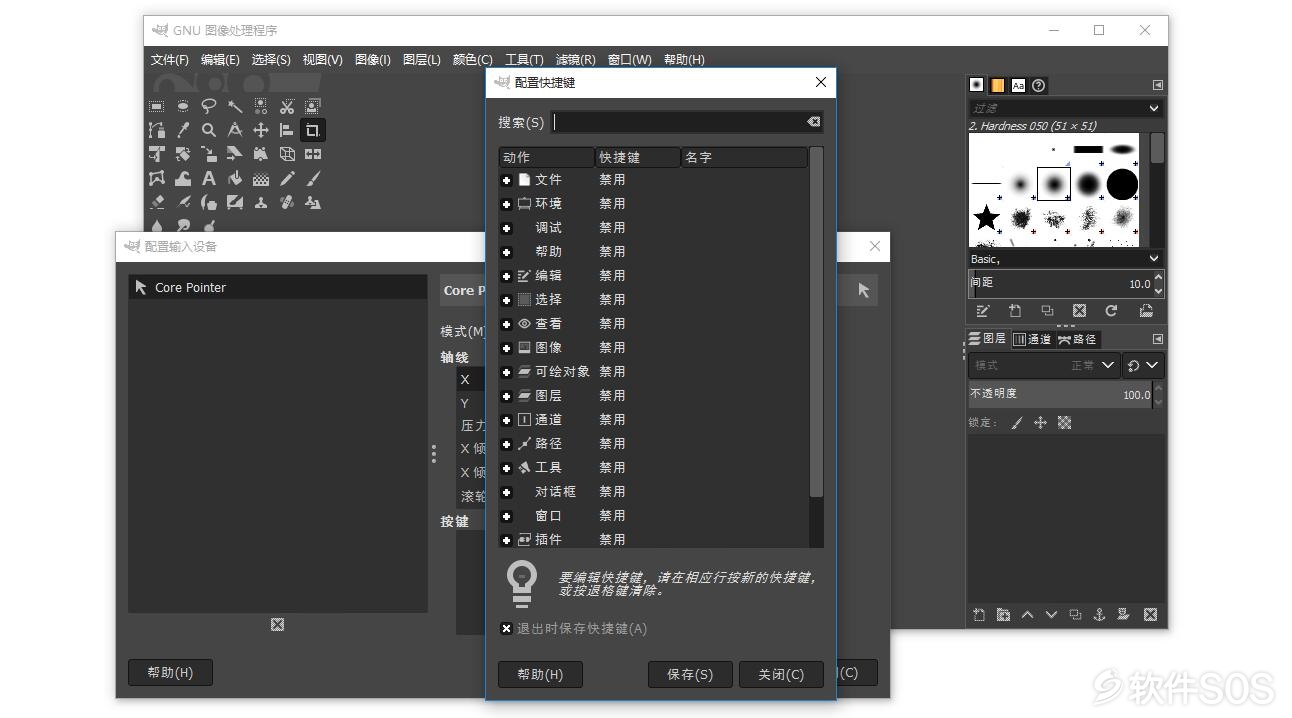The image size is (1292, 718).
Task: Expand the 编辑 shortcut group
Action: coord(506,276)
